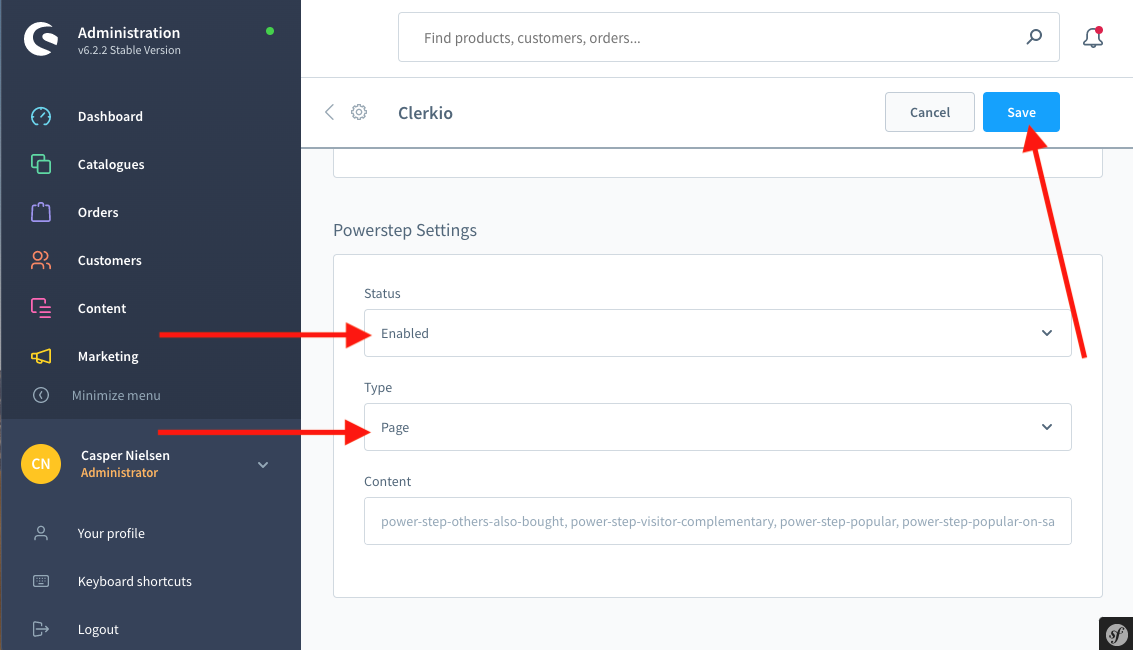1133x650 pixels.
Task: Click the Catalogues sidebar icon
Action: [41, 164]
